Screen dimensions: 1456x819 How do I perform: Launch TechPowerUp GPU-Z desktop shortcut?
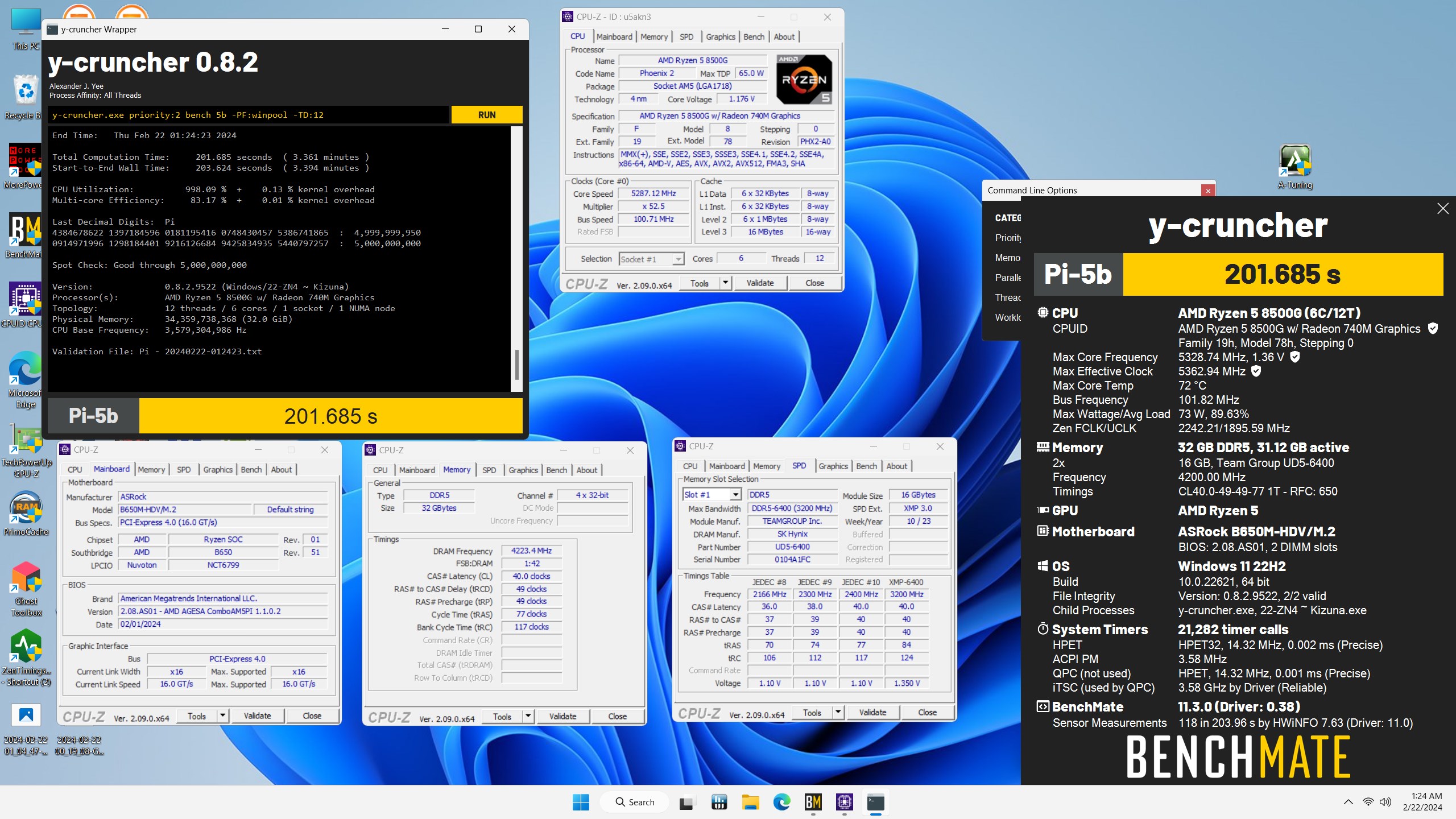coord(26,451)
